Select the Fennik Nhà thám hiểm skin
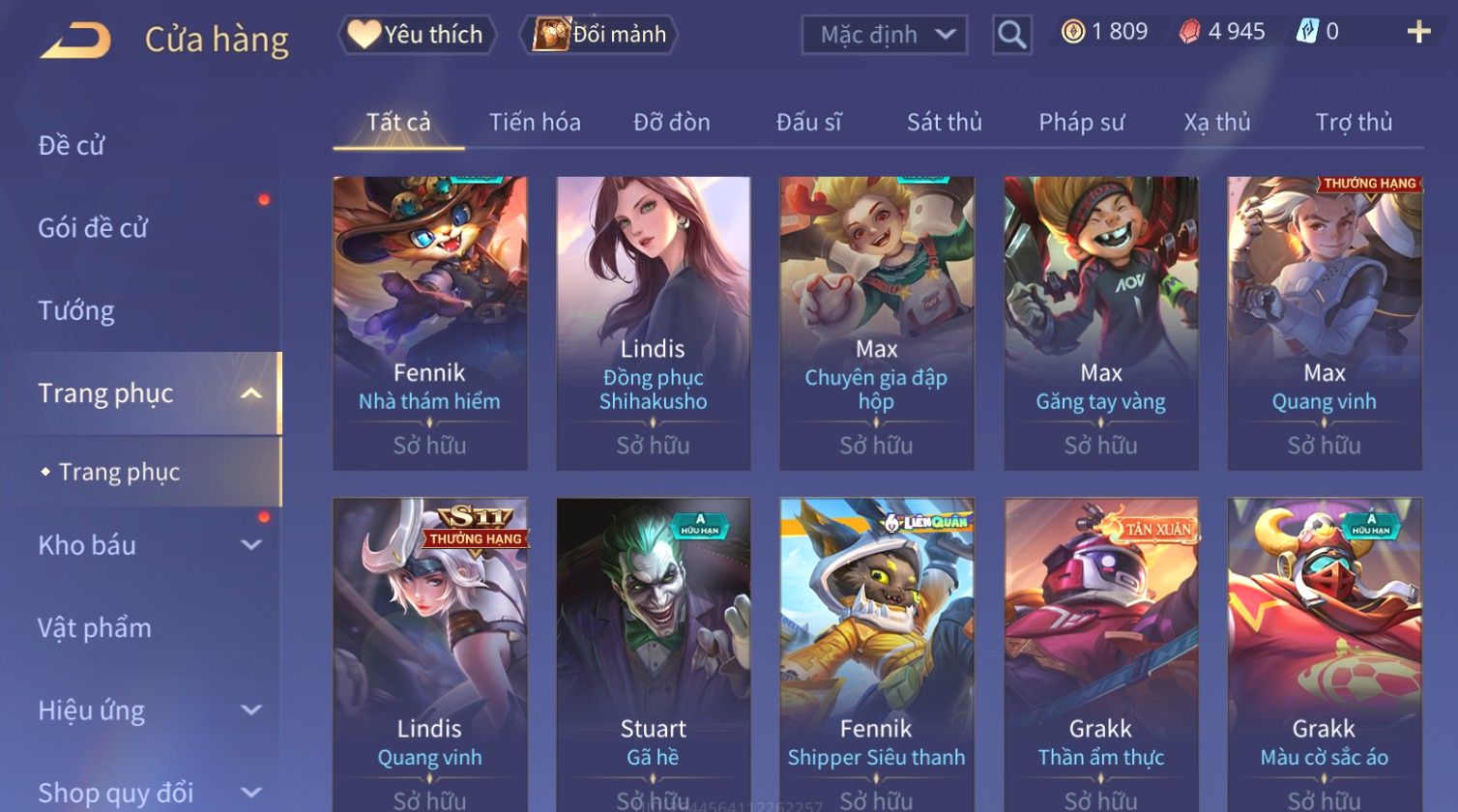 429,323
